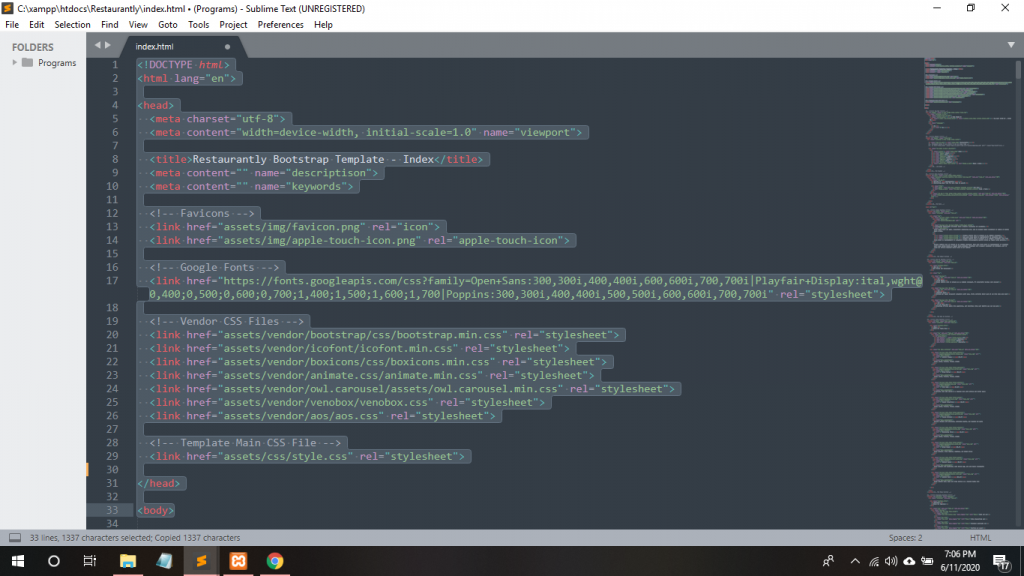This screenshot has height=576, width=1024.
Task: Open the tab list dropdown arrow
Action: 1011,45
